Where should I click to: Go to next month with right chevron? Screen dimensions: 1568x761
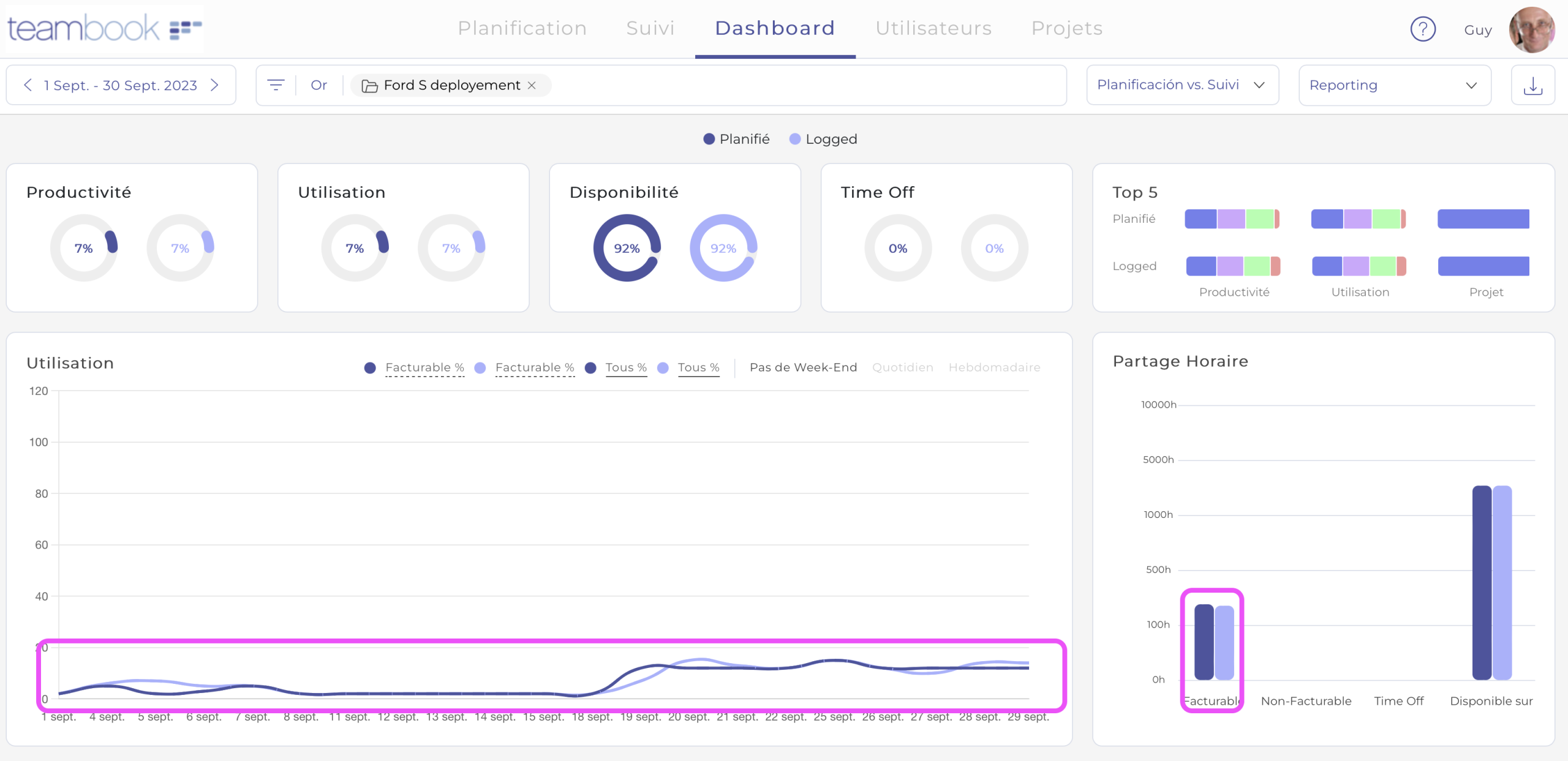pyautogui.click(x=215, y=85)
